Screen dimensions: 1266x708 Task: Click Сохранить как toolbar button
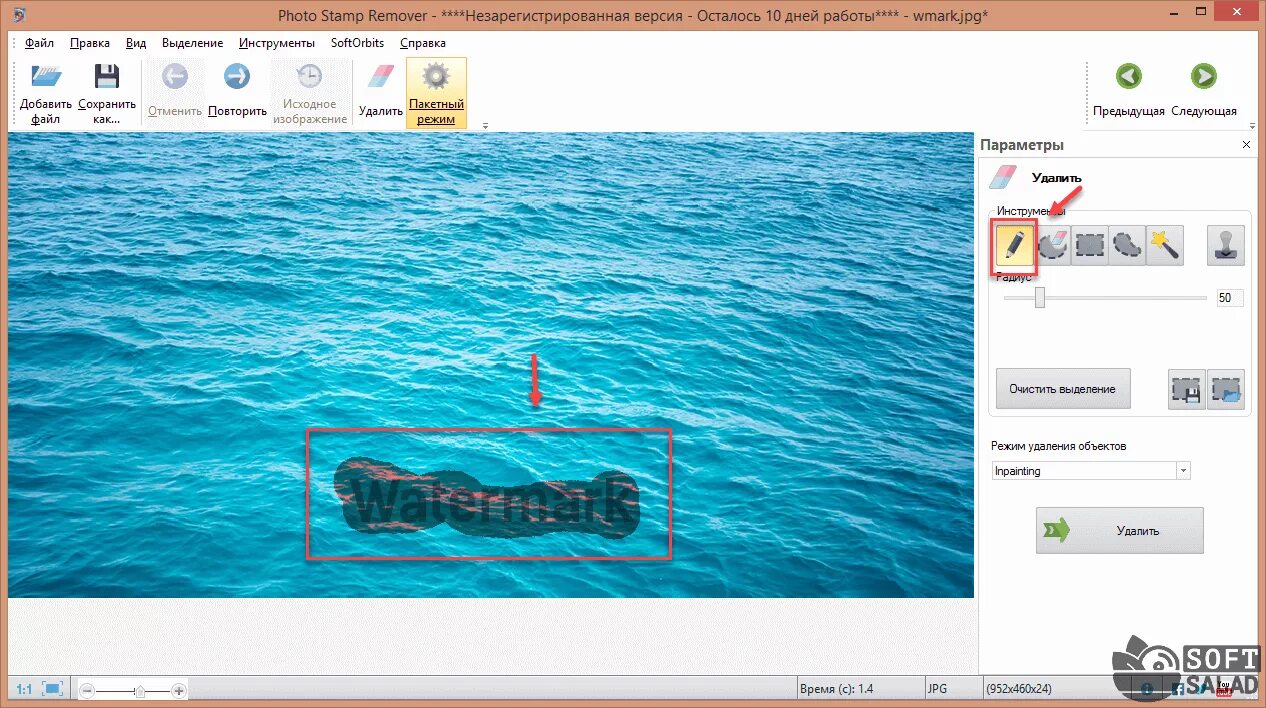pyautogui.click(x=107, y=93)
